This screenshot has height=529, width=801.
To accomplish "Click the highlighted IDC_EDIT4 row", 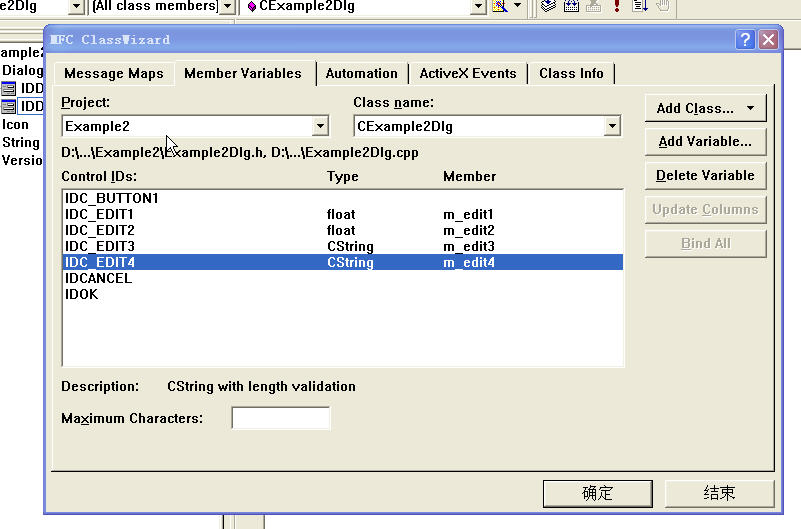I will [x=342, y=262].
